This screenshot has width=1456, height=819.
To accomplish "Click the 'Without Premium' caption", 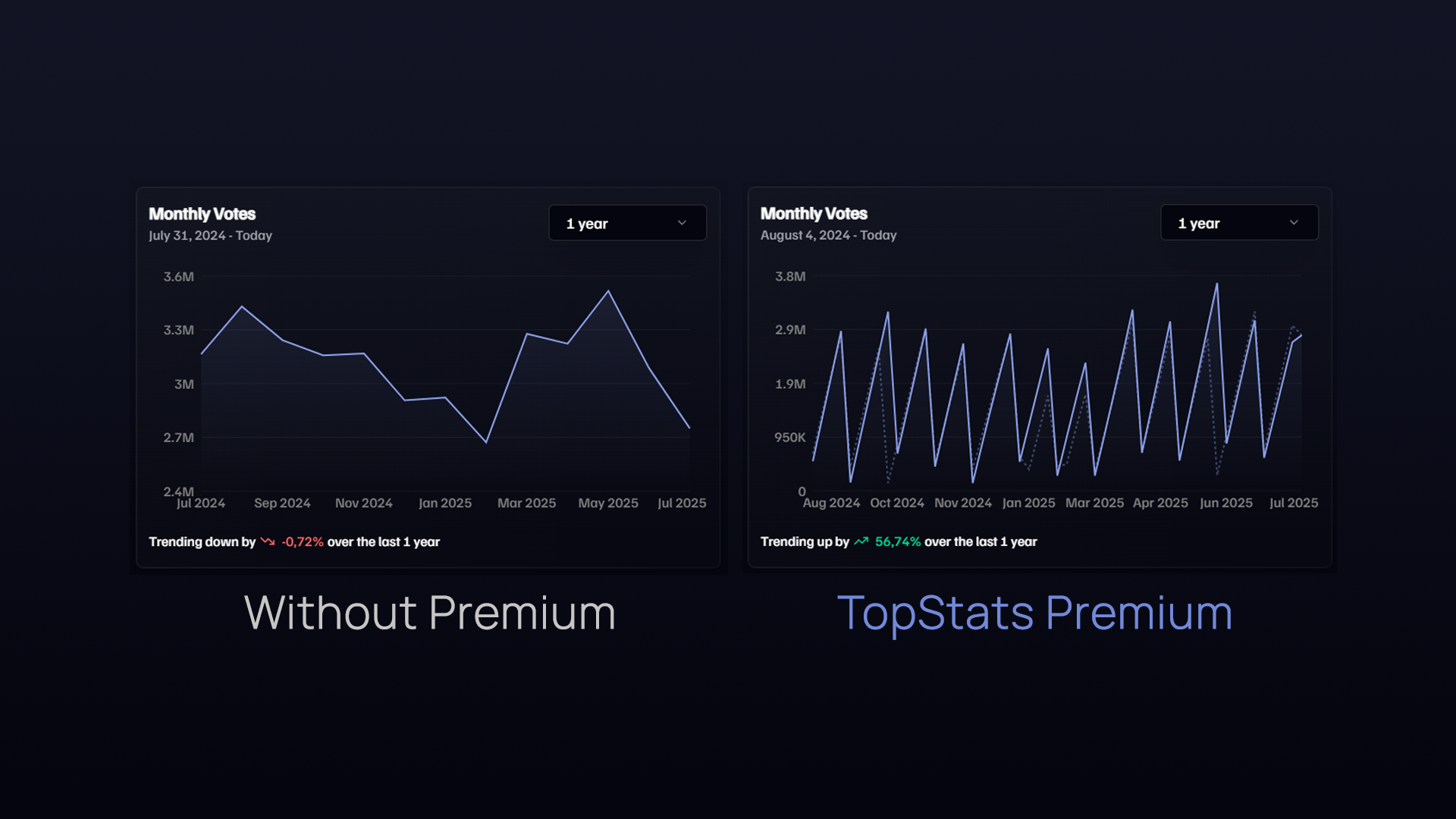I will [x=430, y=613].
